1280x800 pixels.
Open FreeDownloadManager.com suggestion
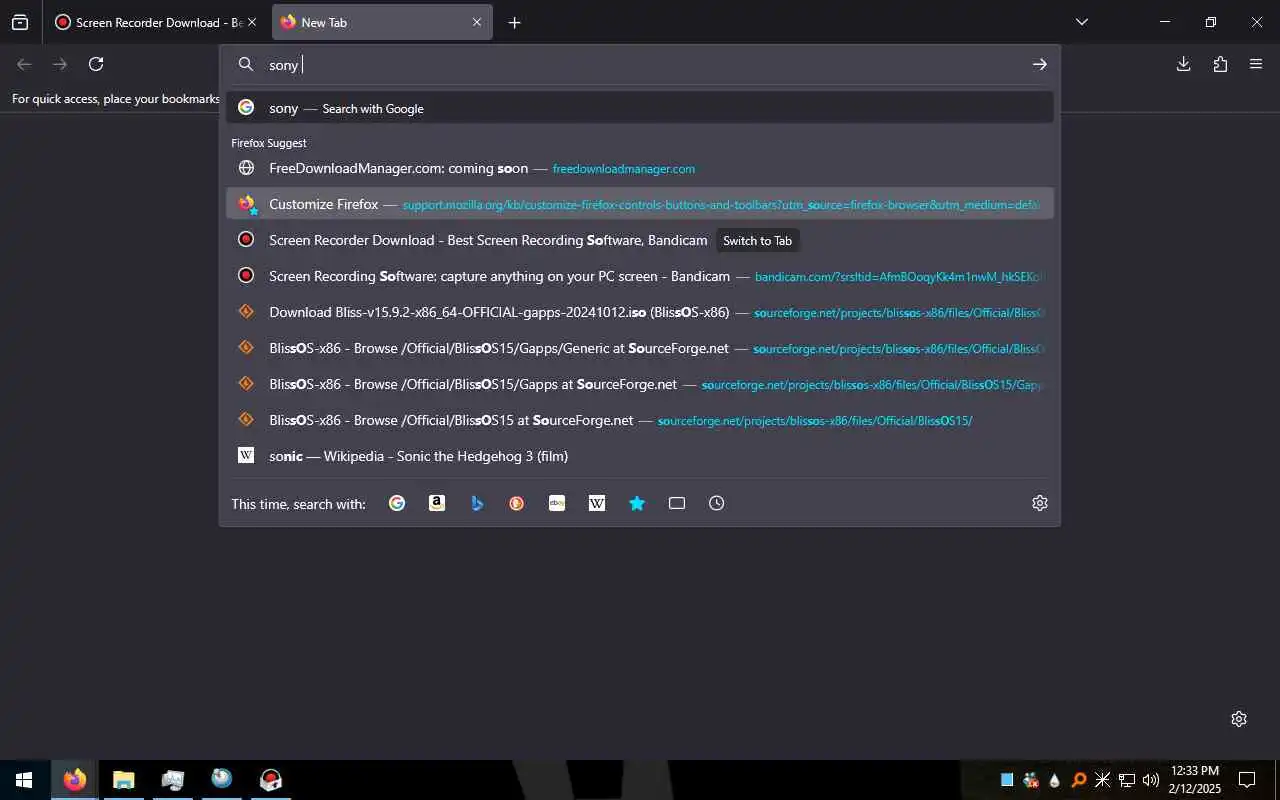click(x=640, y=168)
